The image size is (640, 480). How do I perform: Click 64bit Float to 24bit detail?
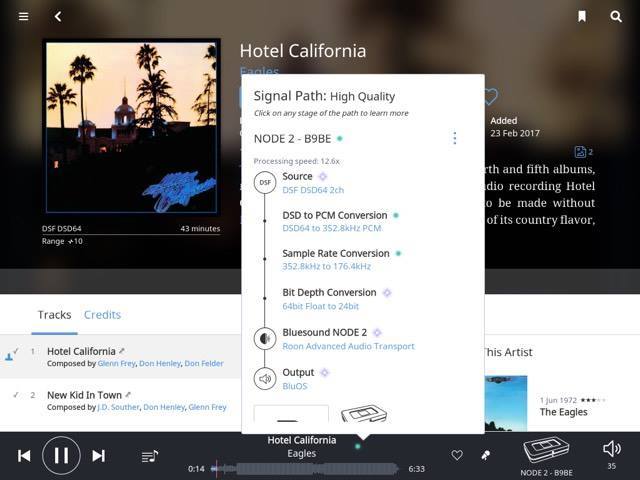[320, 306]
